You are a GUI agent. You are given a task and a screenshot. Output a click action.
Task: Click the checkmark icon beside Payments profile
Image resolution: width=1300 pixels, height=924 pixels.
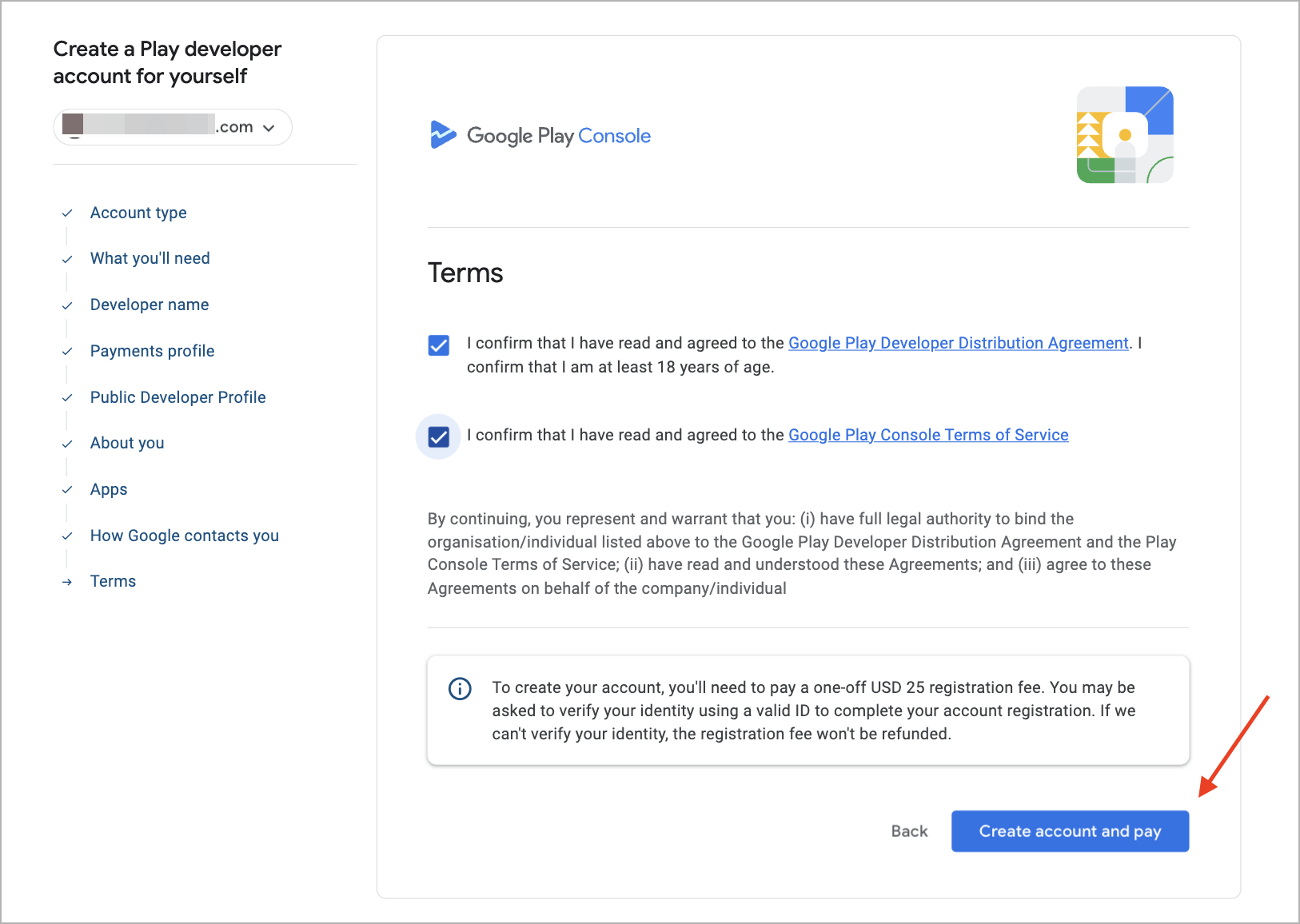click(x=67, y=352)
